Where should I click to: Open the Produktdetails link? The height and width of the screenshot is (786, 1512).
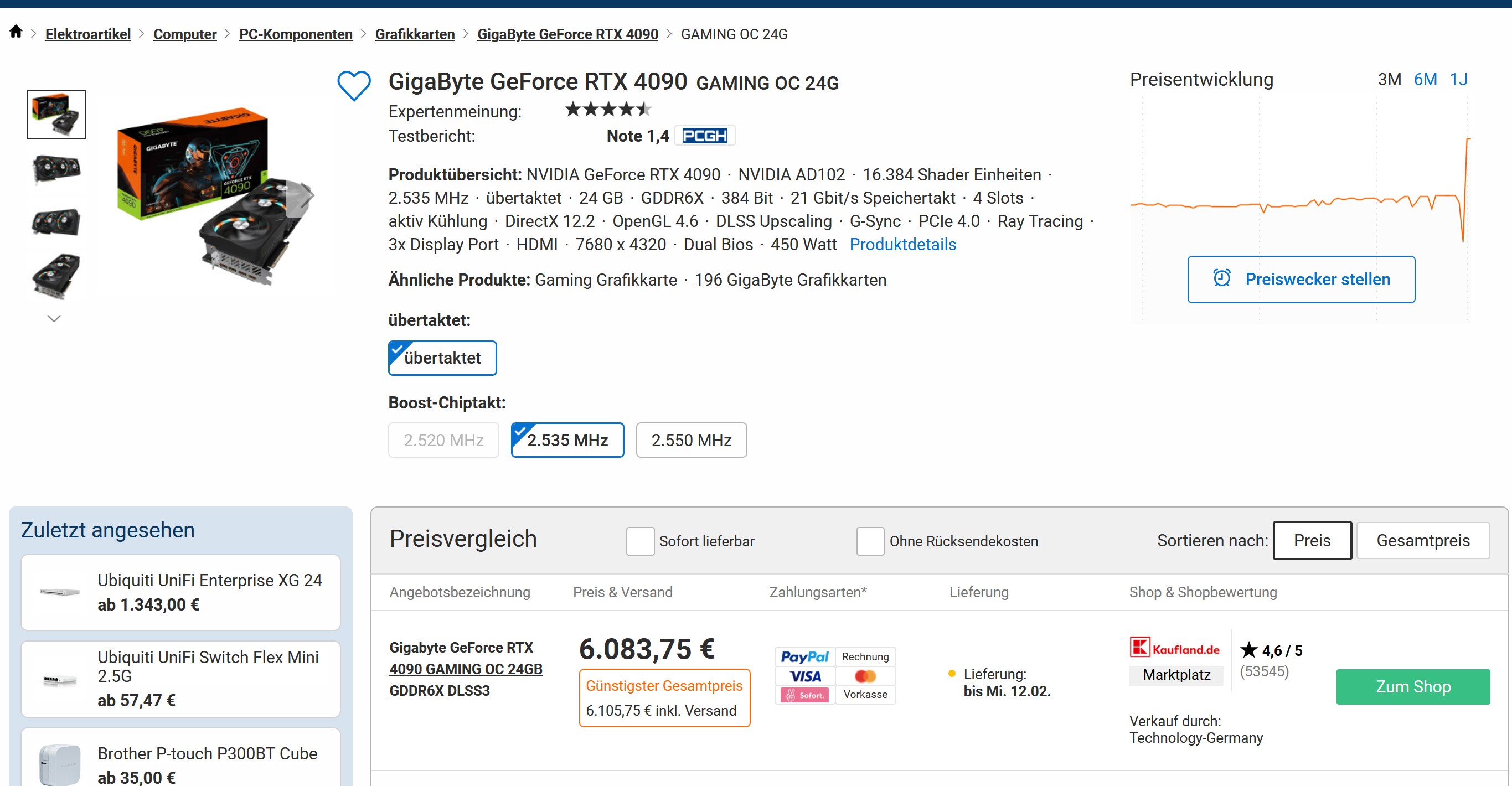[x=903, y=244]
